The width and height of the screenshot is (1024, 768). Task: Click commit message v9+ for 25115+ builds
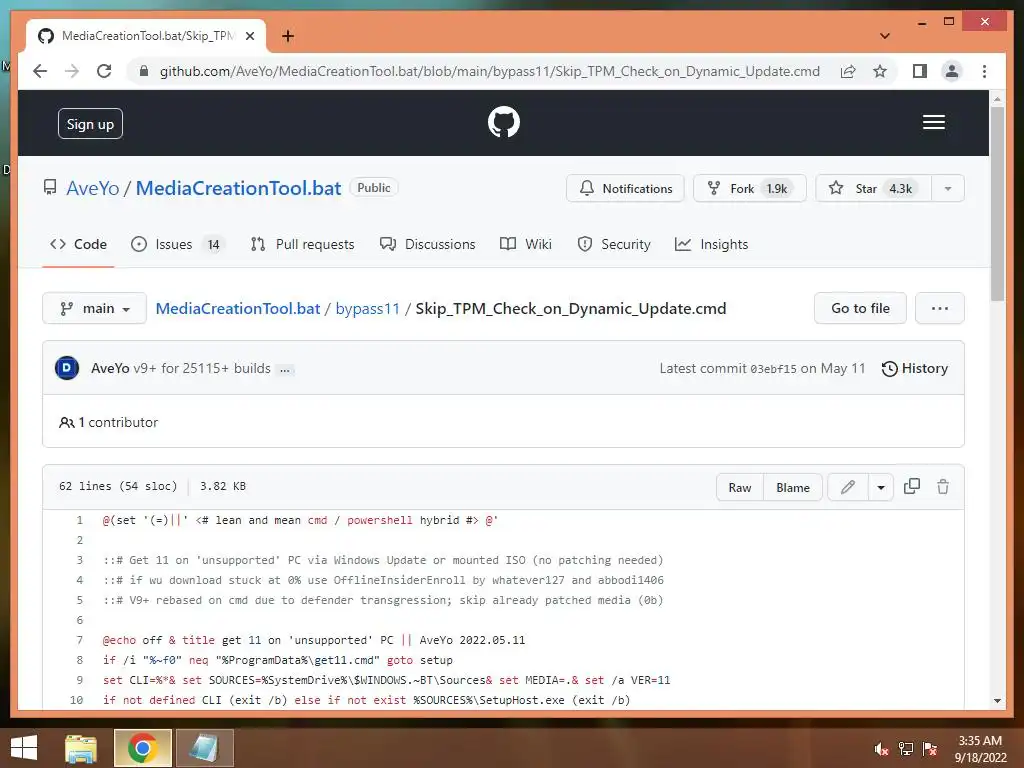(202, 368)
